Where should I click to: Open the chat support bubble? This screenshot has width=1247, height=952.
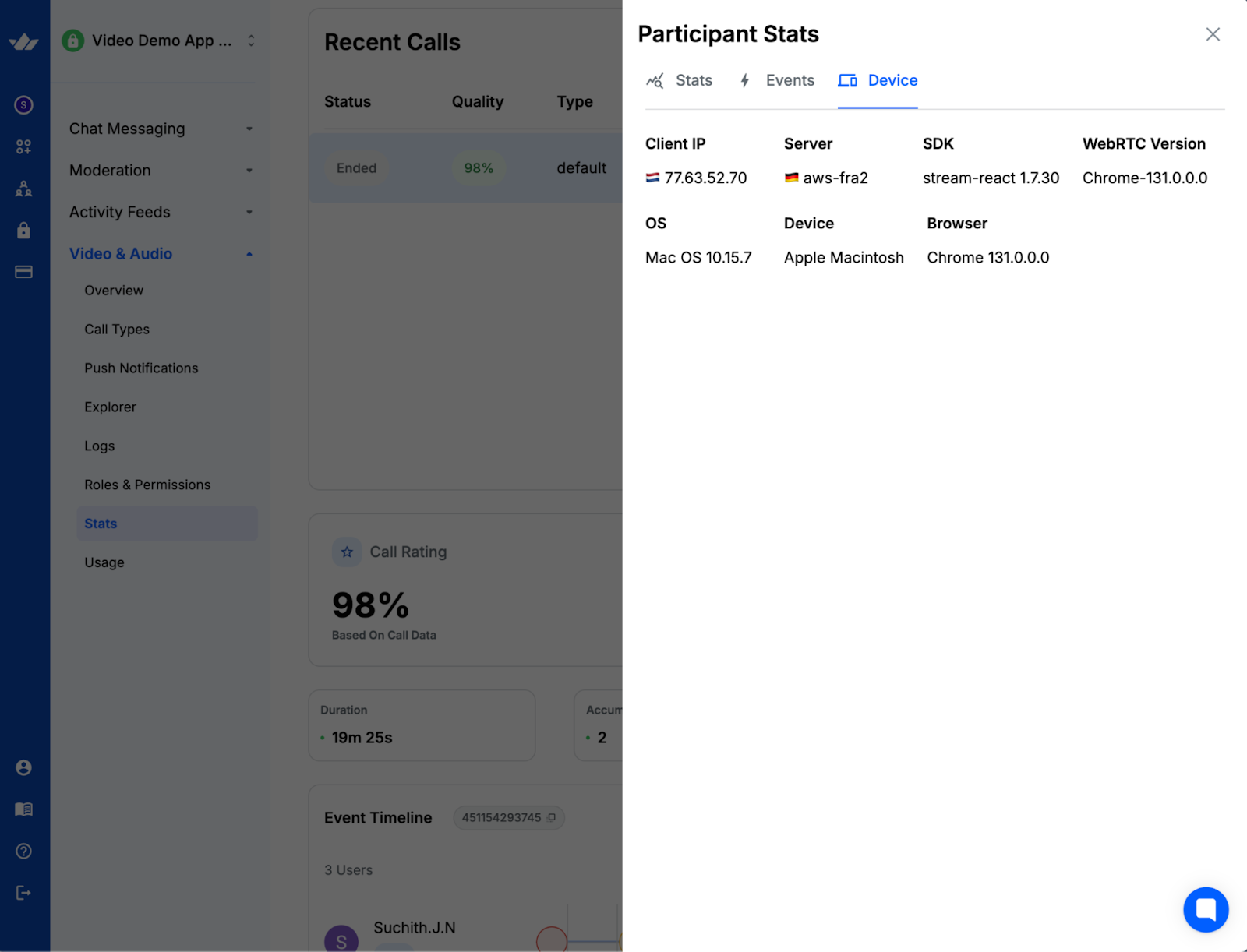tap(1206, 909)
